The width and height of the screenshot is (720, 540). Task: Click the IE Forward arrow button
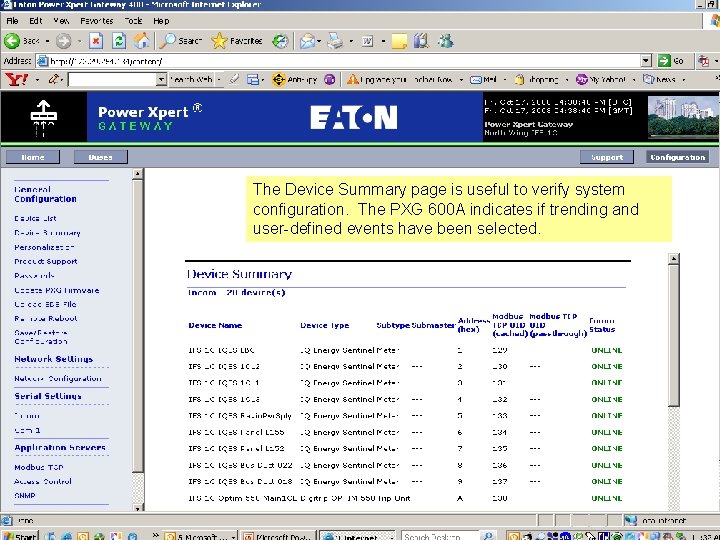tap(63, 41)
